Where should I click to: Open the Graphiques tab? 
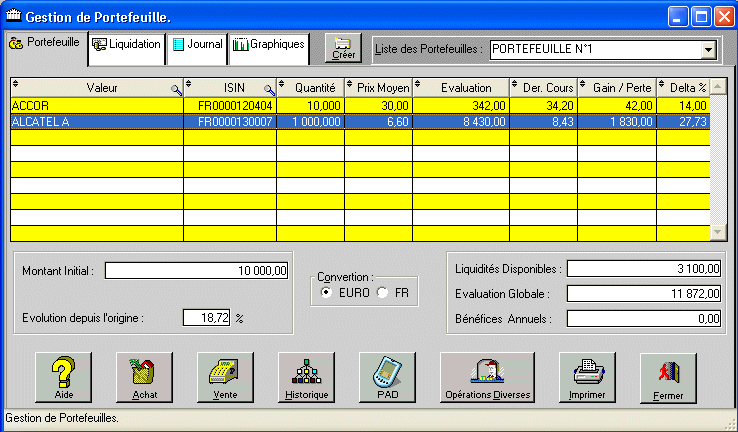[x=268, y=45]
